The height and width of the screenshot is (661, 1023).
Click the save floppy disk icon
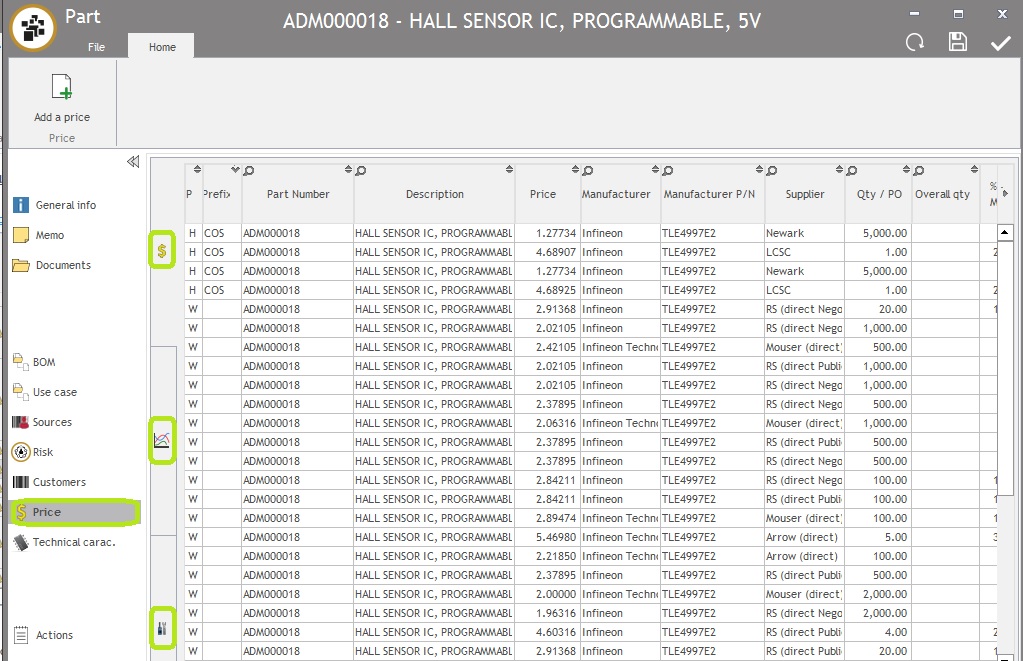[958, 42]
